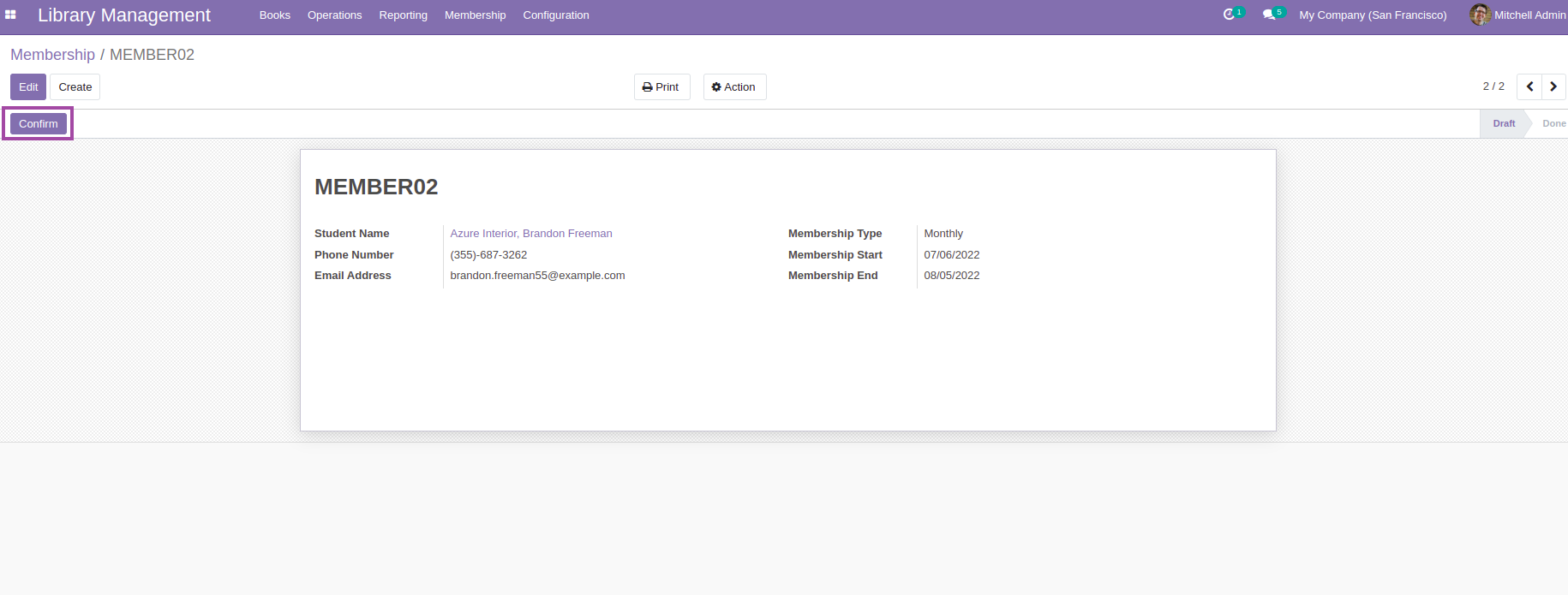Open the apps grid menu icon
Image resolution: width=1568 pixels, height=595 pixels.
point(10,15)
